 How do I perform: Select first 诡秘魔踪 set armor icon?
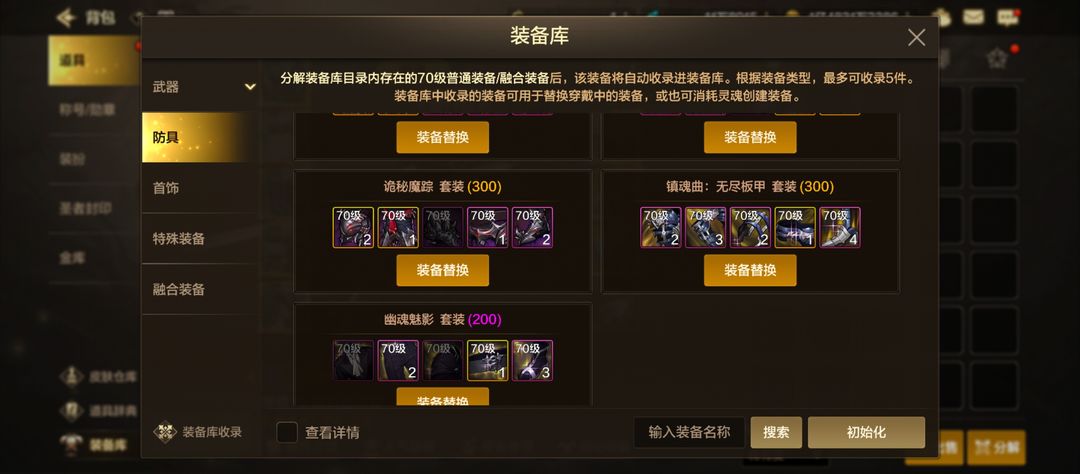click(x=353, y=227)
